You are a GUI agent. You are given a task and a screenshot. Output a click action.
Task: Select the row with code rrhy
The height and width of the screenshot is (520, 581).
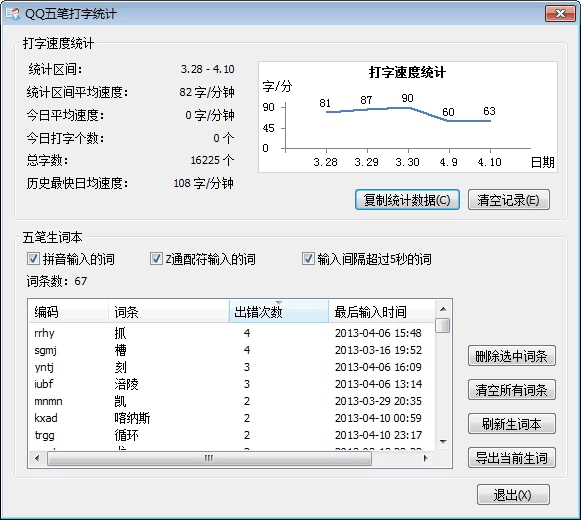232,333
